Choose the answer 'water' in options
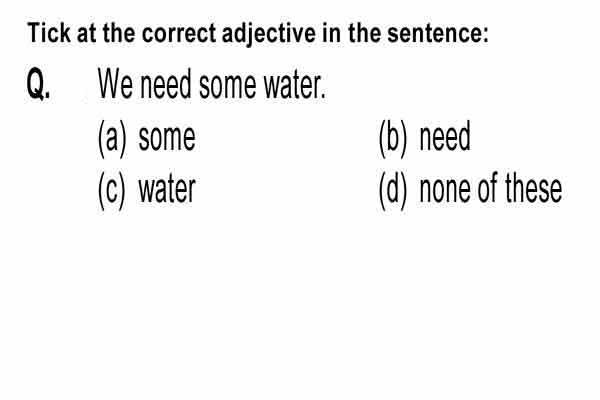Image resolution: width=600 pixels, height=400 pixels. click(167, 189)
